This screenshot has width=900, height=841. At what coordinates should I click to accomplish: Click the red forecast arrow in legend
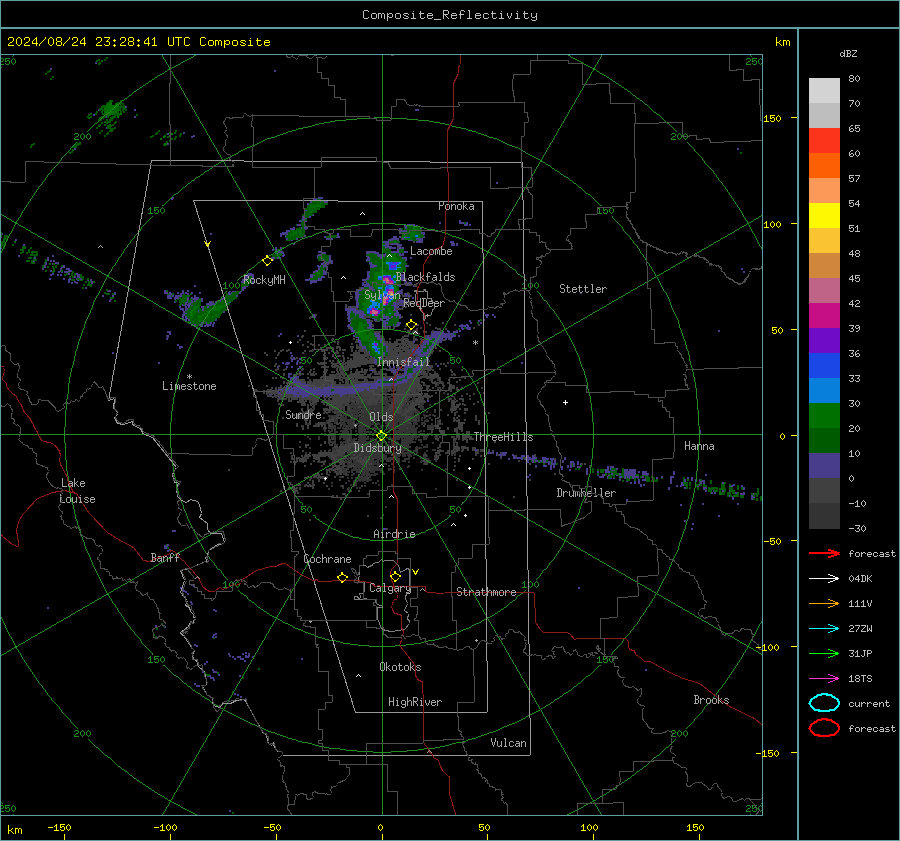click(824, 553)
